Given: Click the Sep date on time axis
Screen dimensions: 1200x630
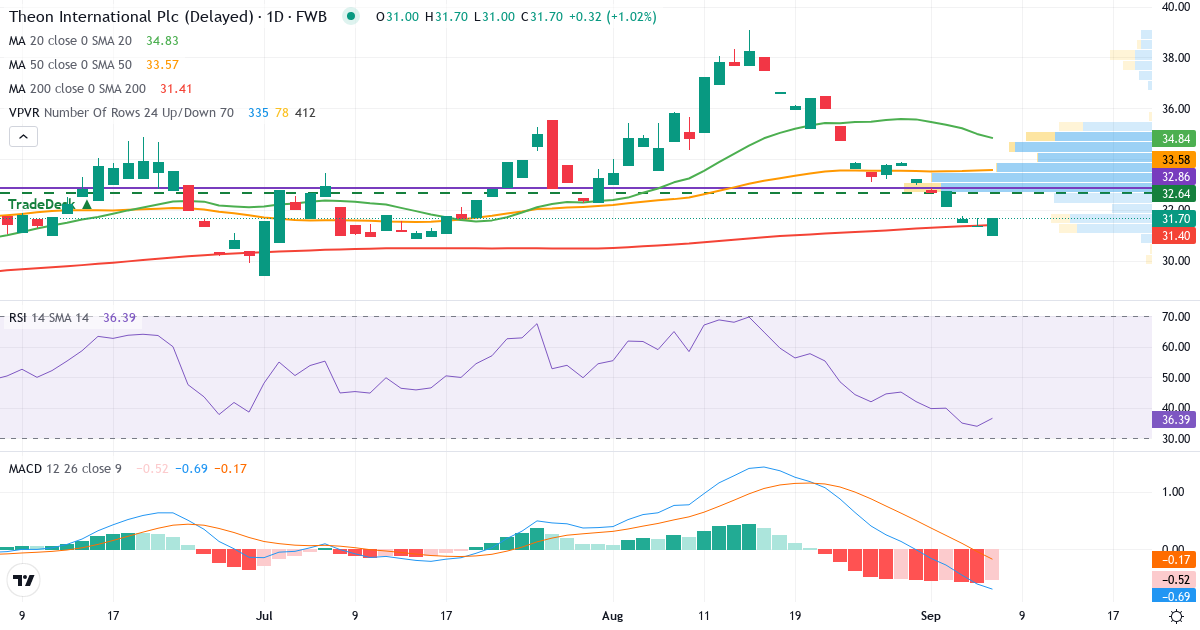Looking at the screenshot, I should coord(930,616).
